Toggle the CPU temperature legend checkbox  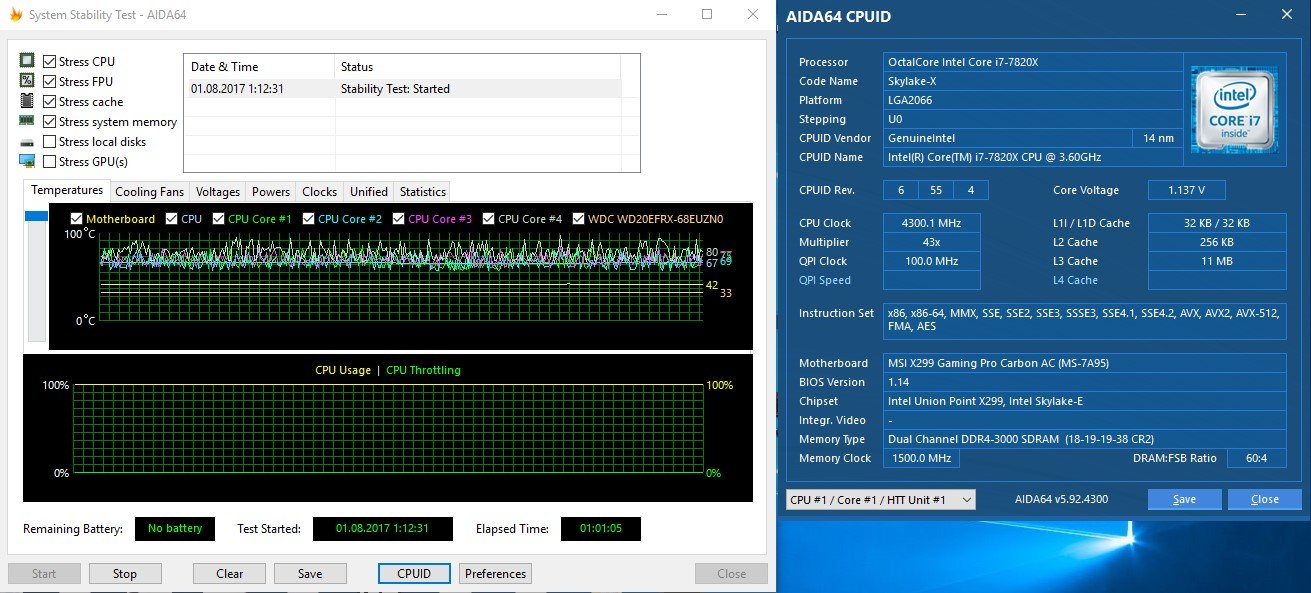(x=172, y=219)
